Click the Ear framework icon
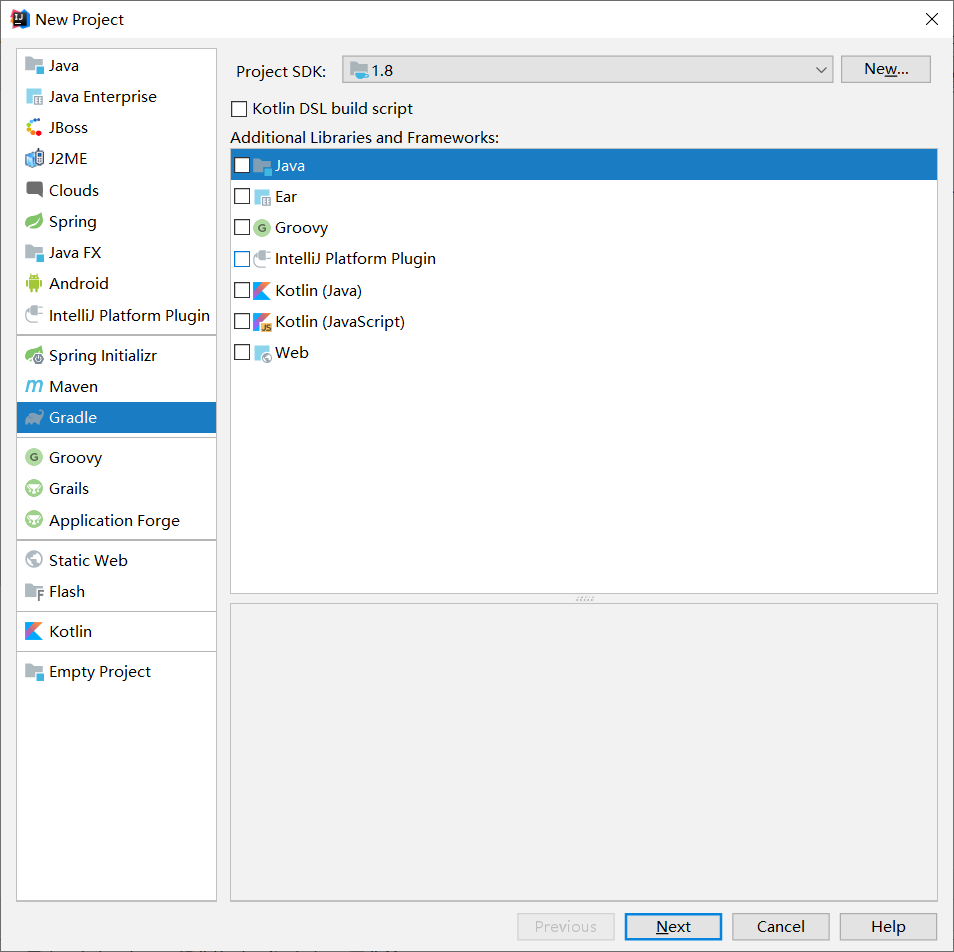 point(262,197)
